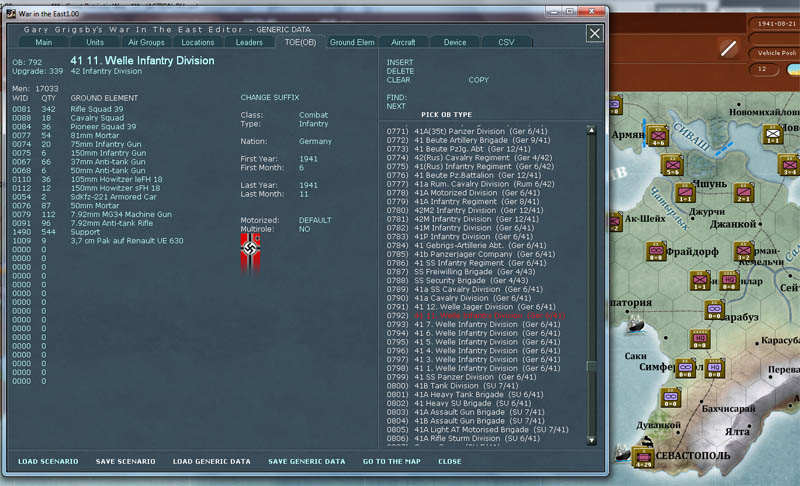Click the slash tool icon in map toolbar
The height and width of the screenshot is (486, 800).
coord(728,49)
